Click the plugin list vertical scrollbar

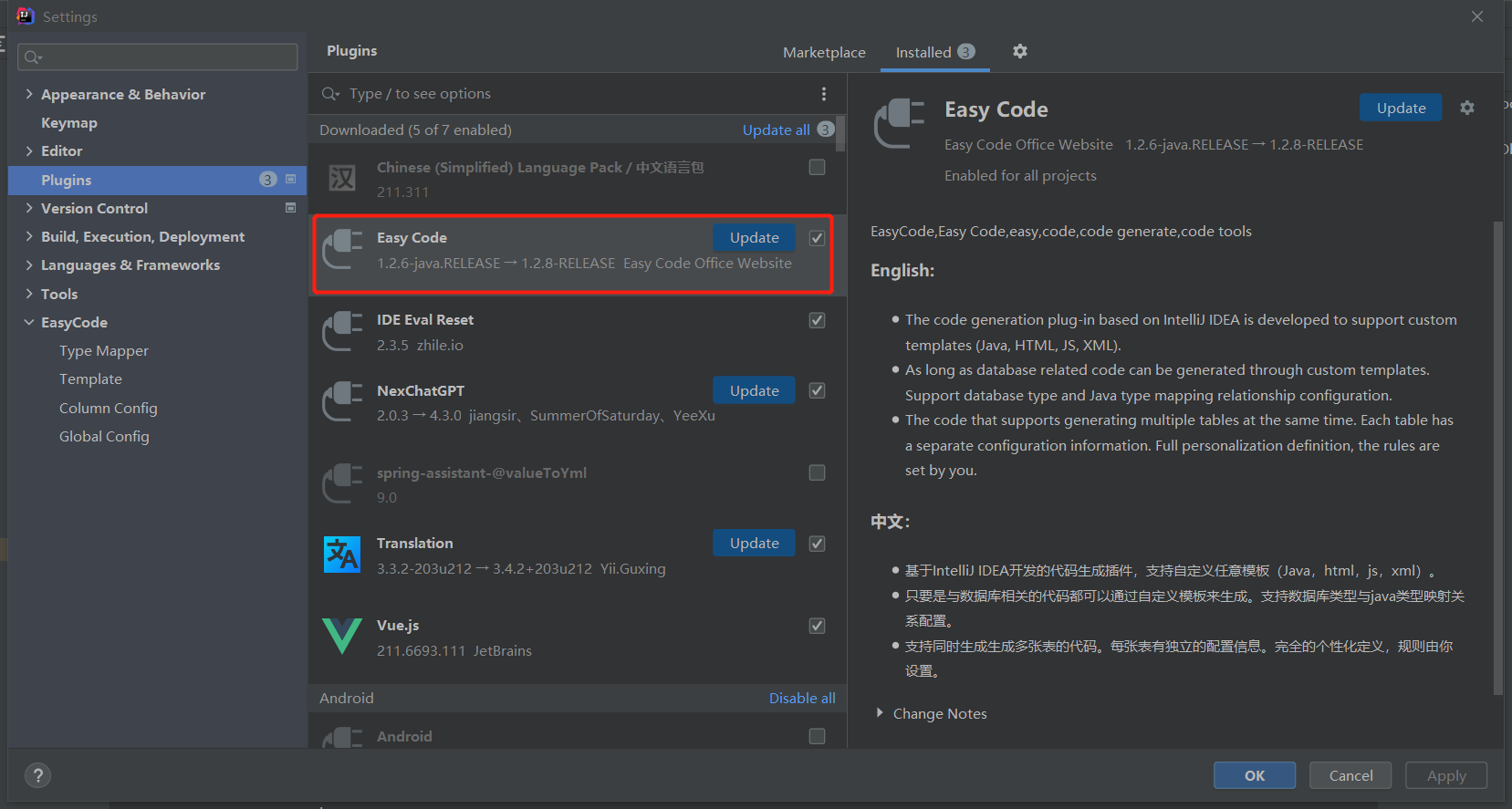pyautogui.click(x=840, y=133)
